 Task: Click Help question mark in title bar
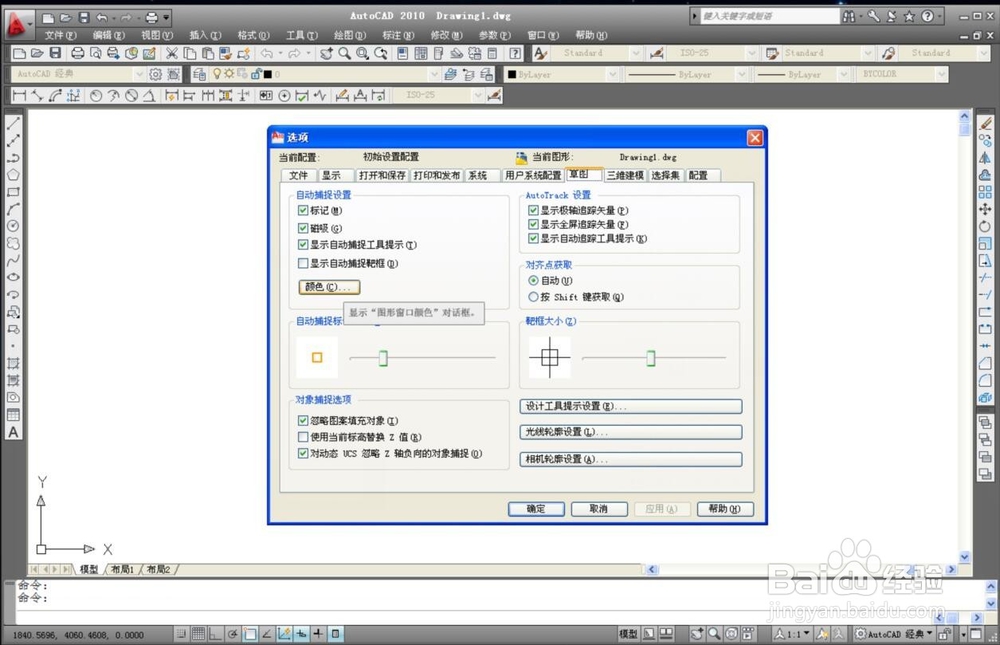point(927,17)
